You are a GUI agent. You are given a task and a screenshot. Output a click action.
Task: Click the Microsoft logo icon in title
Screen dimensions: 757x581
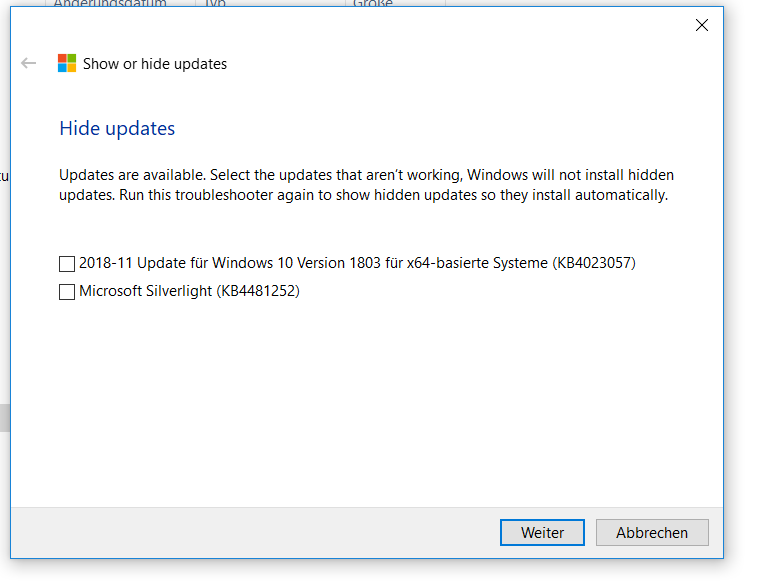coord(67,63)
